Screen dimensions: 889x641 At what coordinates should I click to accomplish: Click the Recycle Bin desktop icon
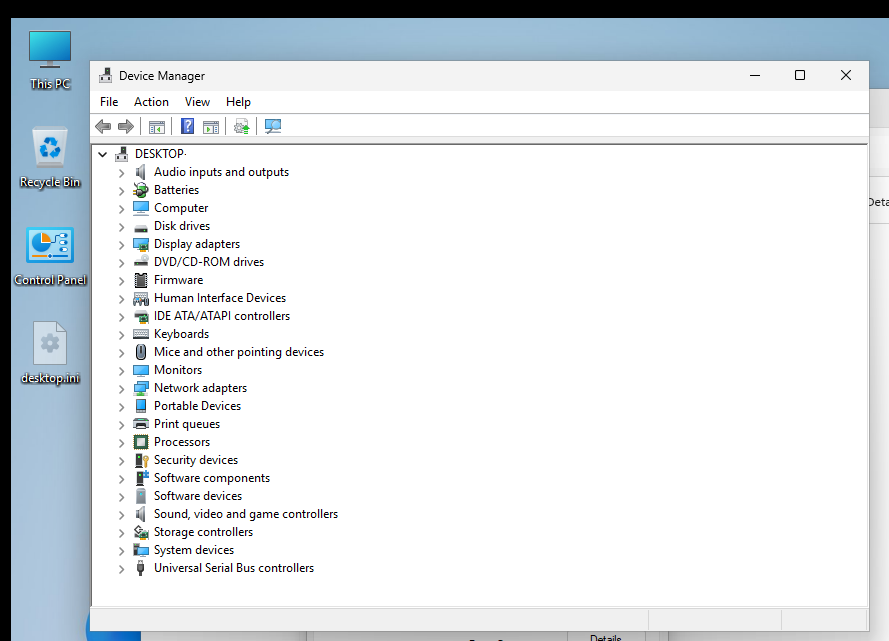[x=50, y=158]
